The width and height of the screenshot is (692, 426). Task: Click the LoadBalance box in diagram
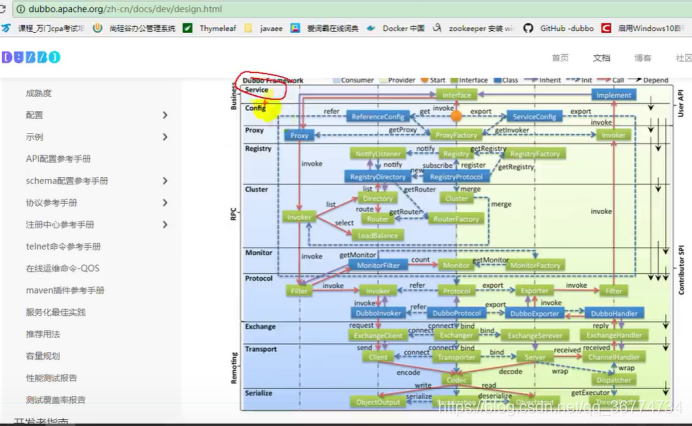click(x=378, y=236)
